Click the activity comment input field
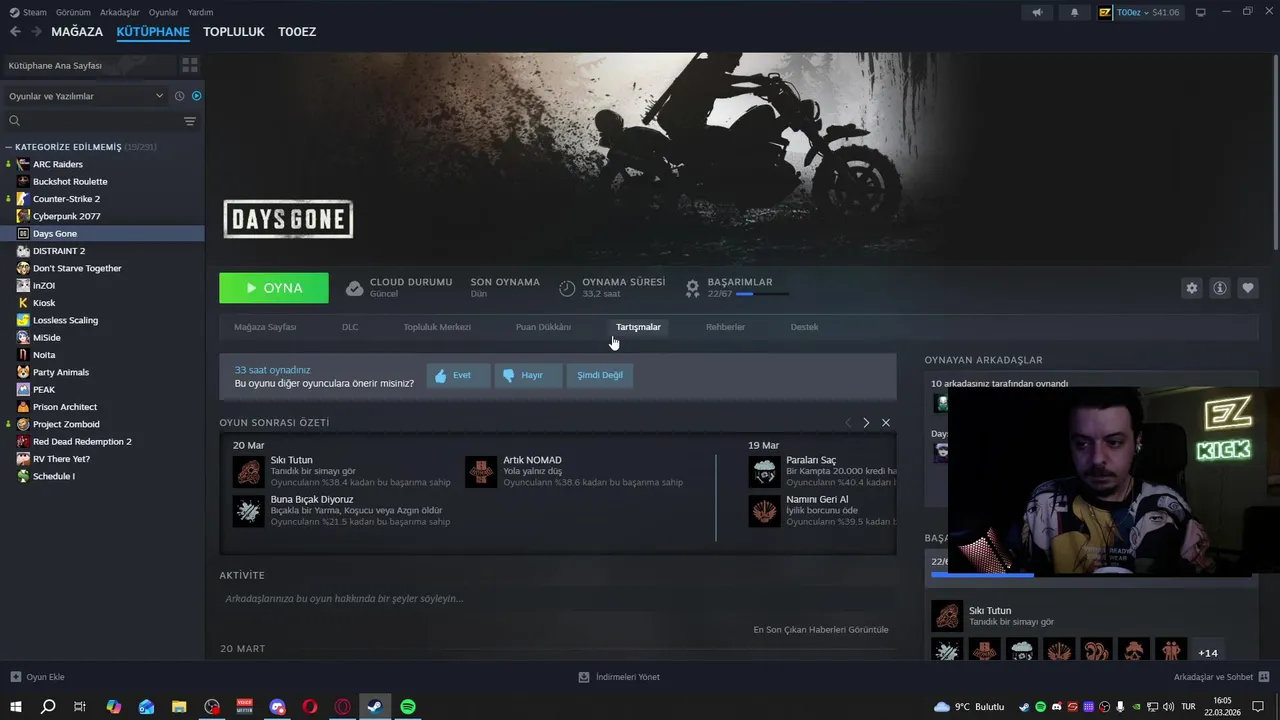This screenshot has width=1280, height=720. coord(557,599)
